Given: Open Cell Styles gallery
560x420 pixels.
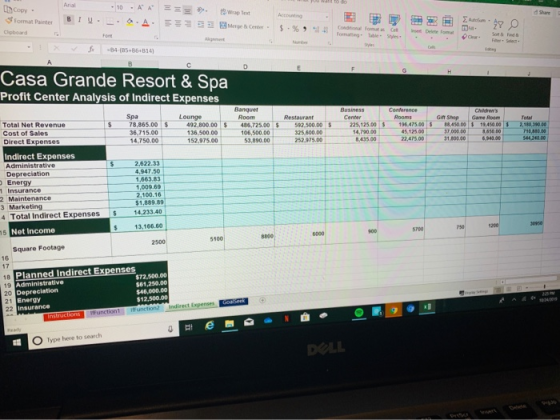Looking at the screenshot, I should [394, 26].
